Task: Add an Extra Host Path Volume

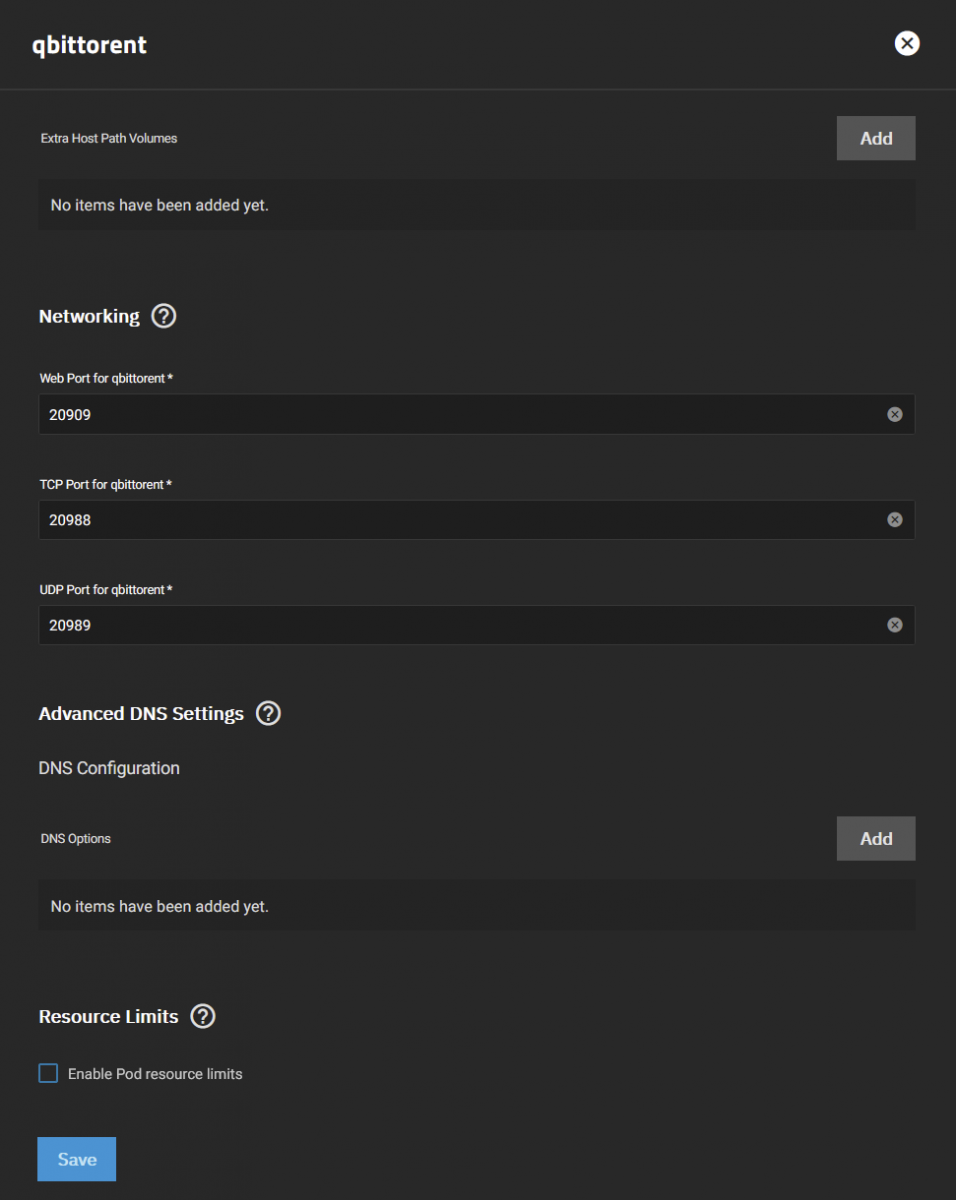Action: pyautogui.click(x=876, y=138)
